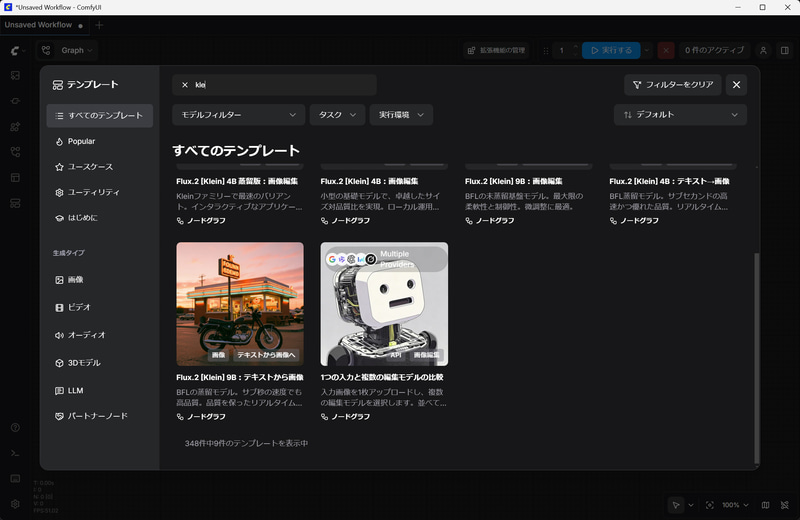
Task: Open the dropdown arrow beside 実行する
Action: click(x=647, y=51)
